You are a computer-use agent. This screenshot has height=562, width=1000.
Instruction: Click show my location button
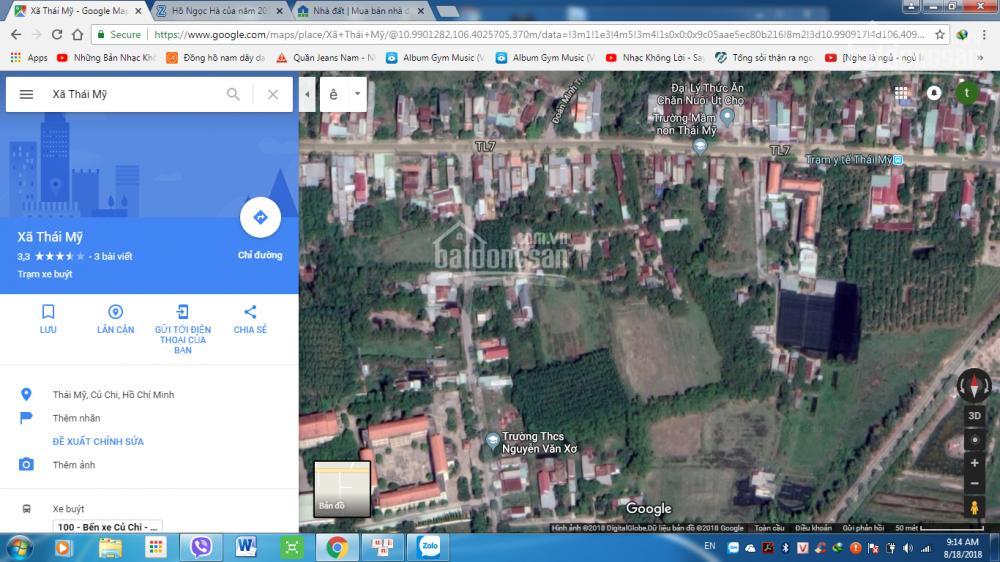coord(974,440)
